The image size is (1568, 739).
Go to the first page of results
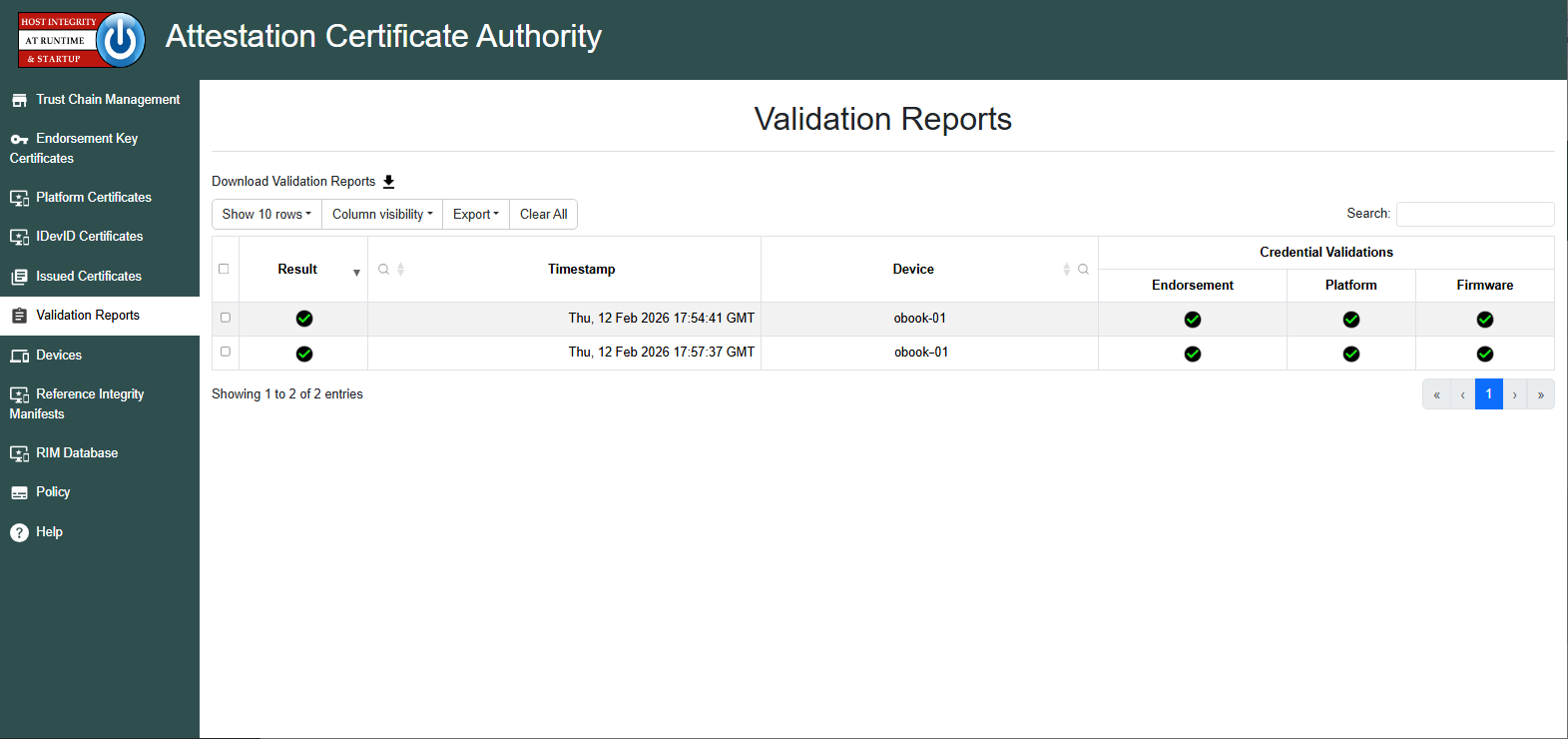tap(1436, 394)
